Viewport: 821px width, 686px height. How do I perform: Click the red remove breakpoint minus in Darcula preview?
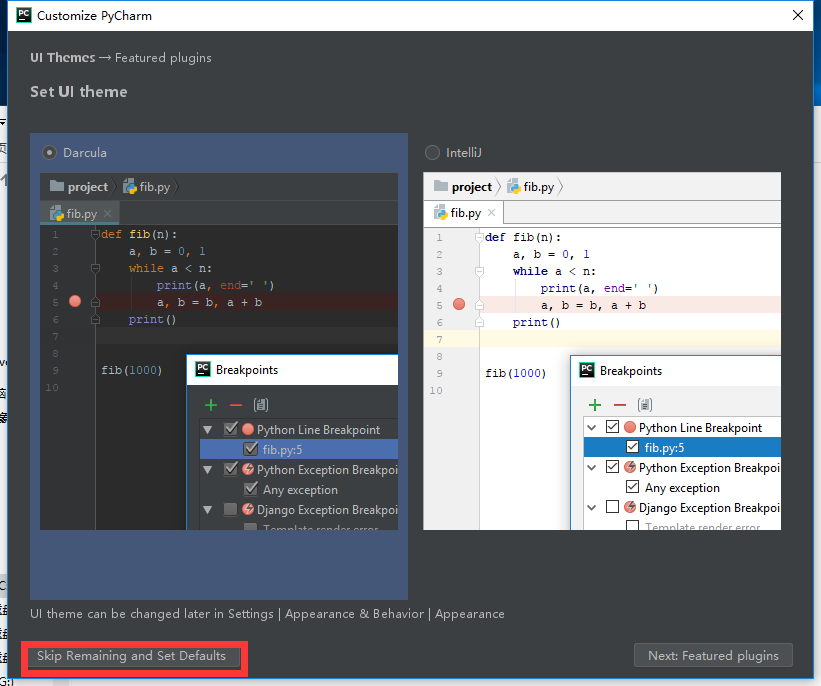coord(236,405)
